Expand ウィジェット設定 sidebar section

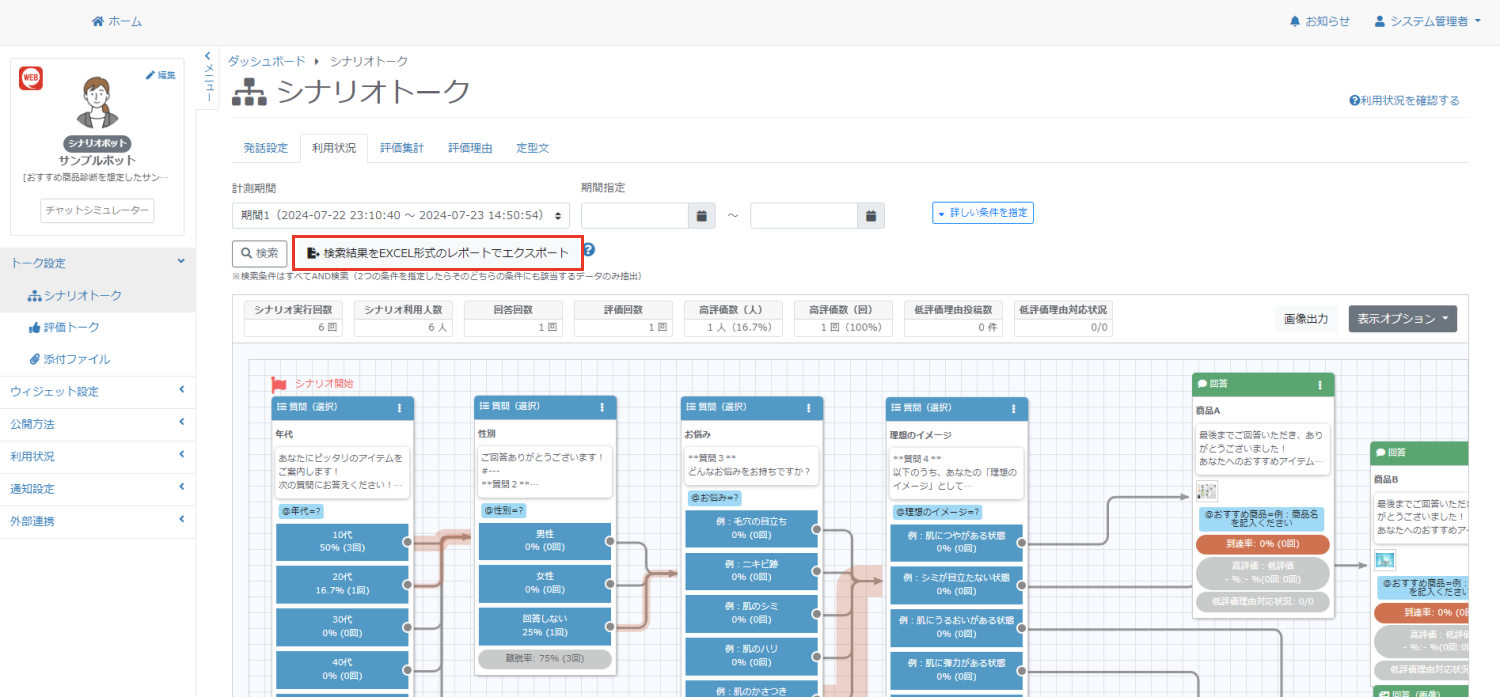pos(97,391)
